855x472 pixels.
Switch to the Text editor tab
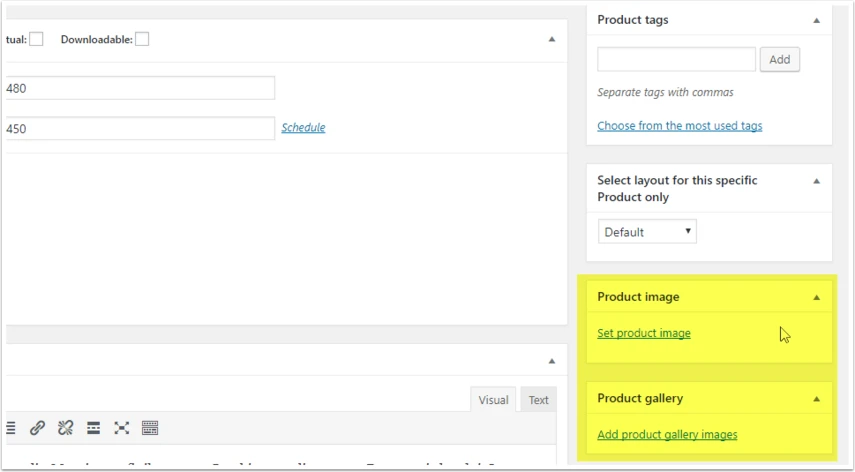[x=538, y=400]
